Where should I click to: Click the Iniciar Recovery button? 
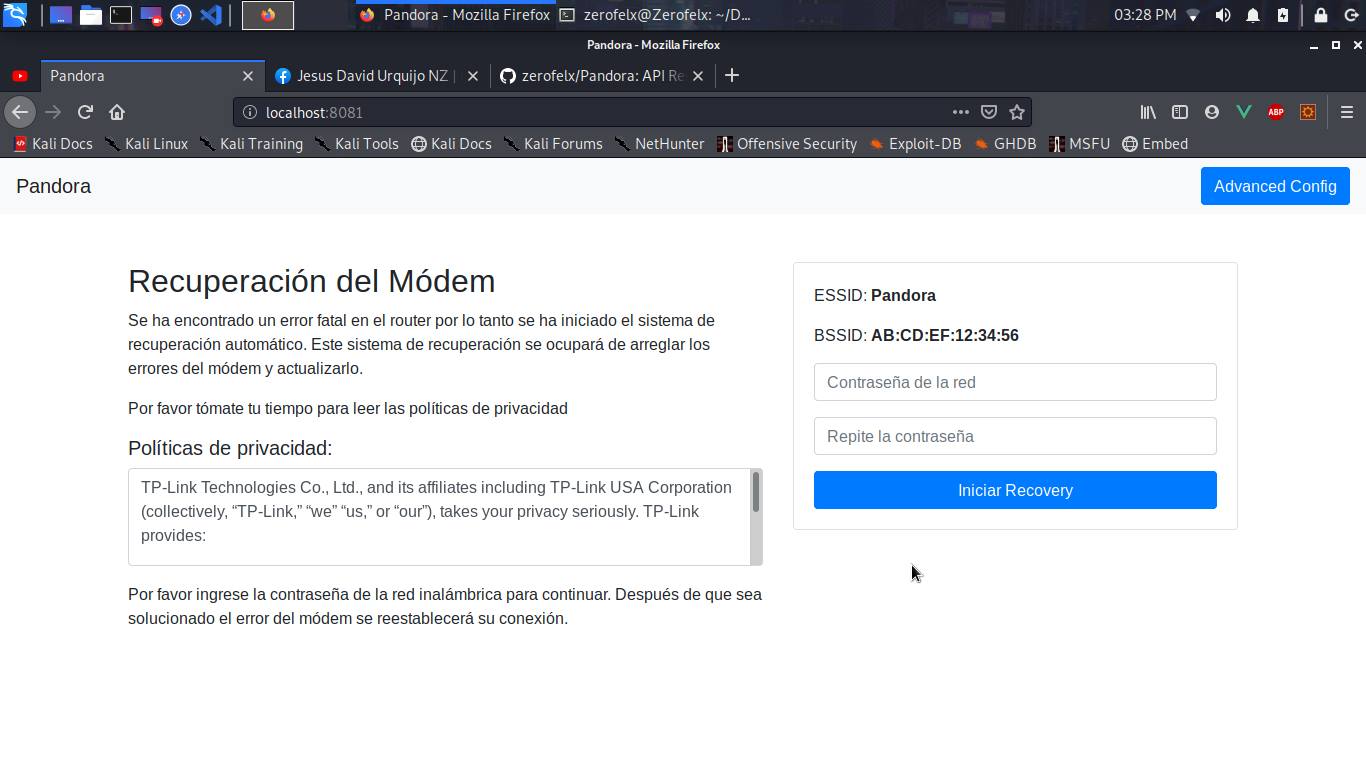point(1015,490)
